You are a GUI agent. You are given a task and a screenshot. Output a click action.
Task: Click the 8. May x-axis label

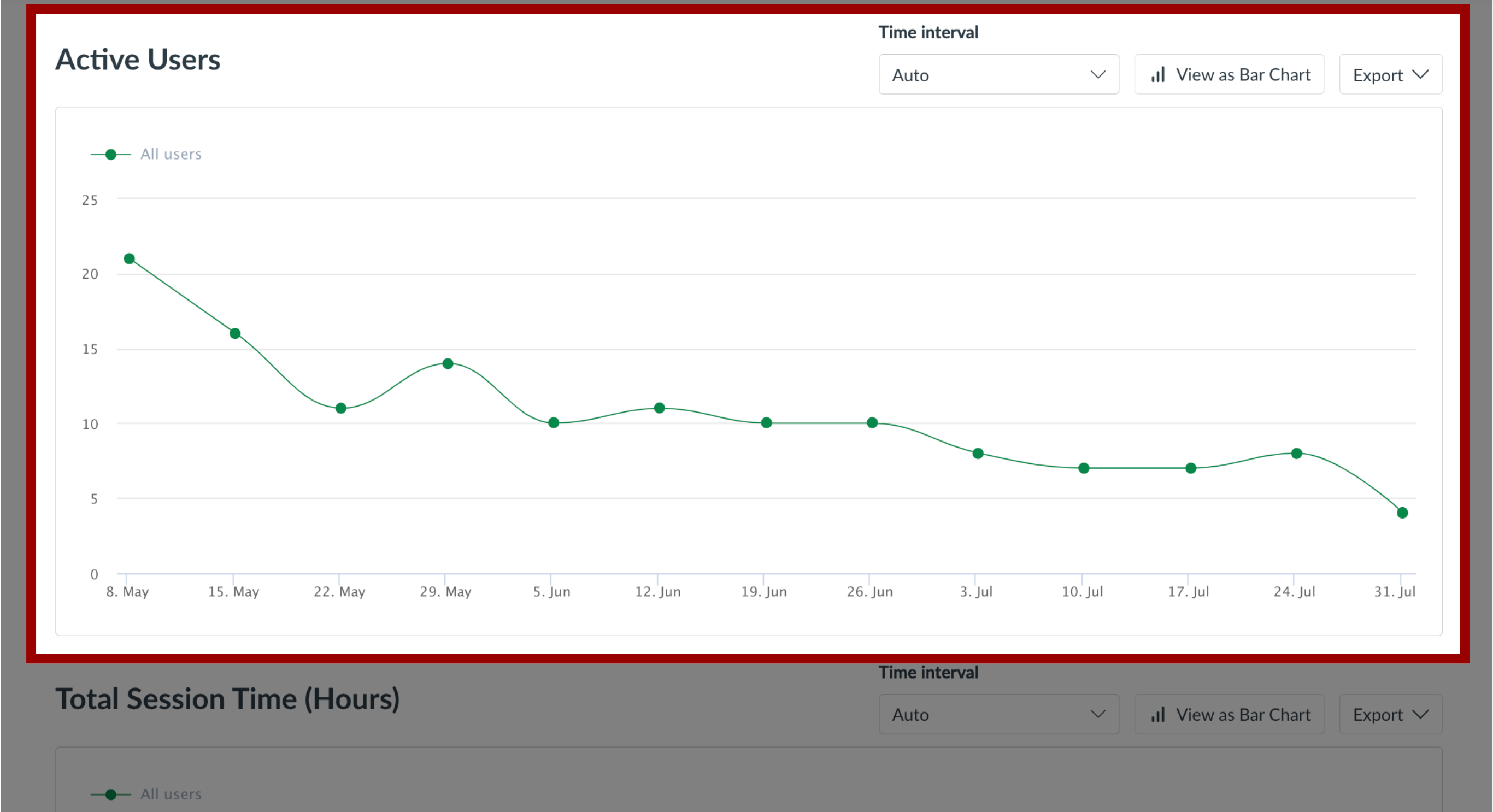(127, 592)
